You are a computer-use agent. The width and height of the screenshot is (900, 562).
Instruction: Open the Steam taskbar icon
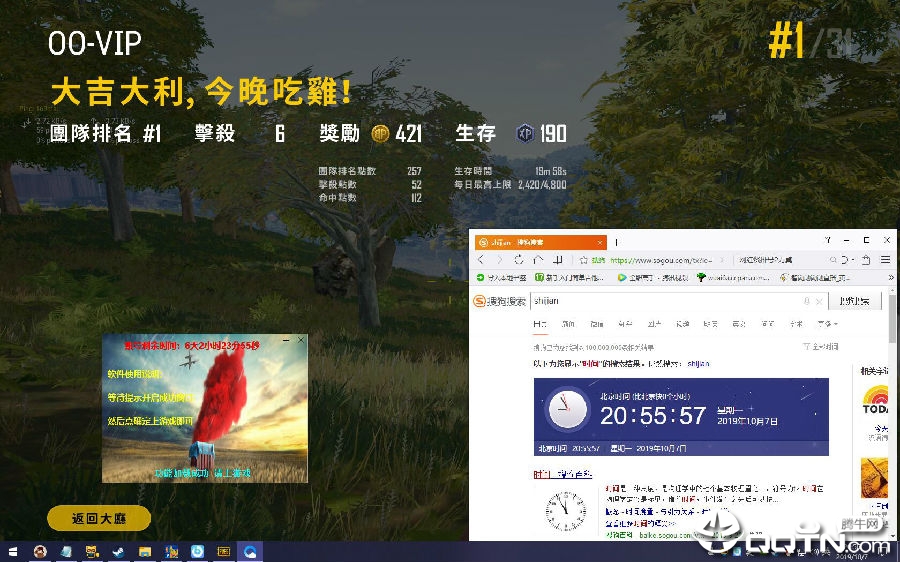(118, 552)
